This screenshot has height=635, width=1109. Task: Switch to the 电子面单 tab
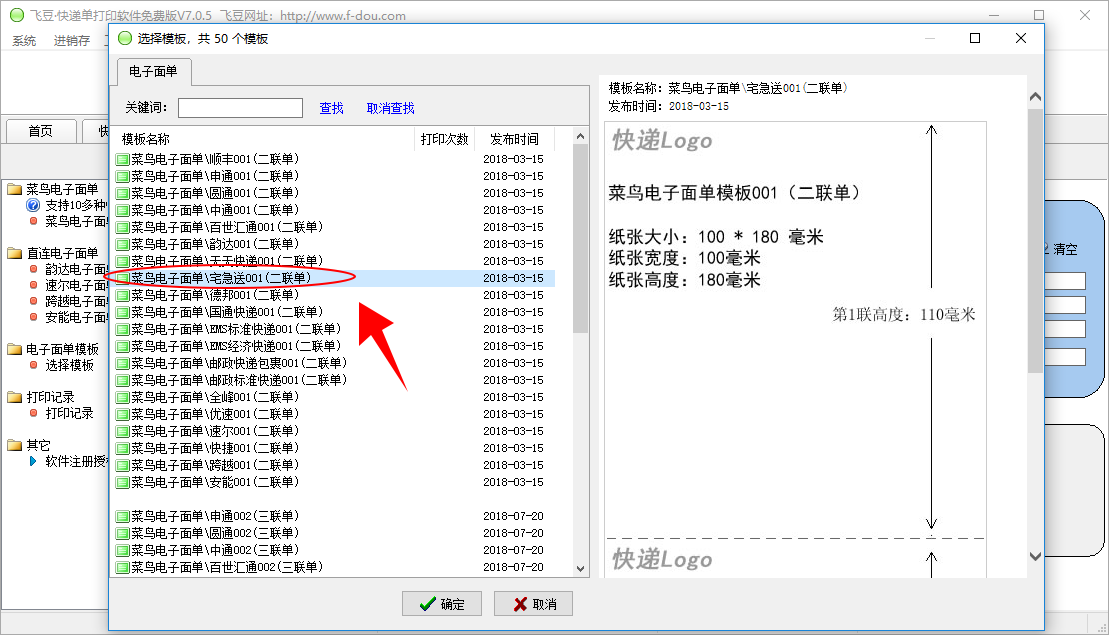pyautogui.click(x=153, y=71)
